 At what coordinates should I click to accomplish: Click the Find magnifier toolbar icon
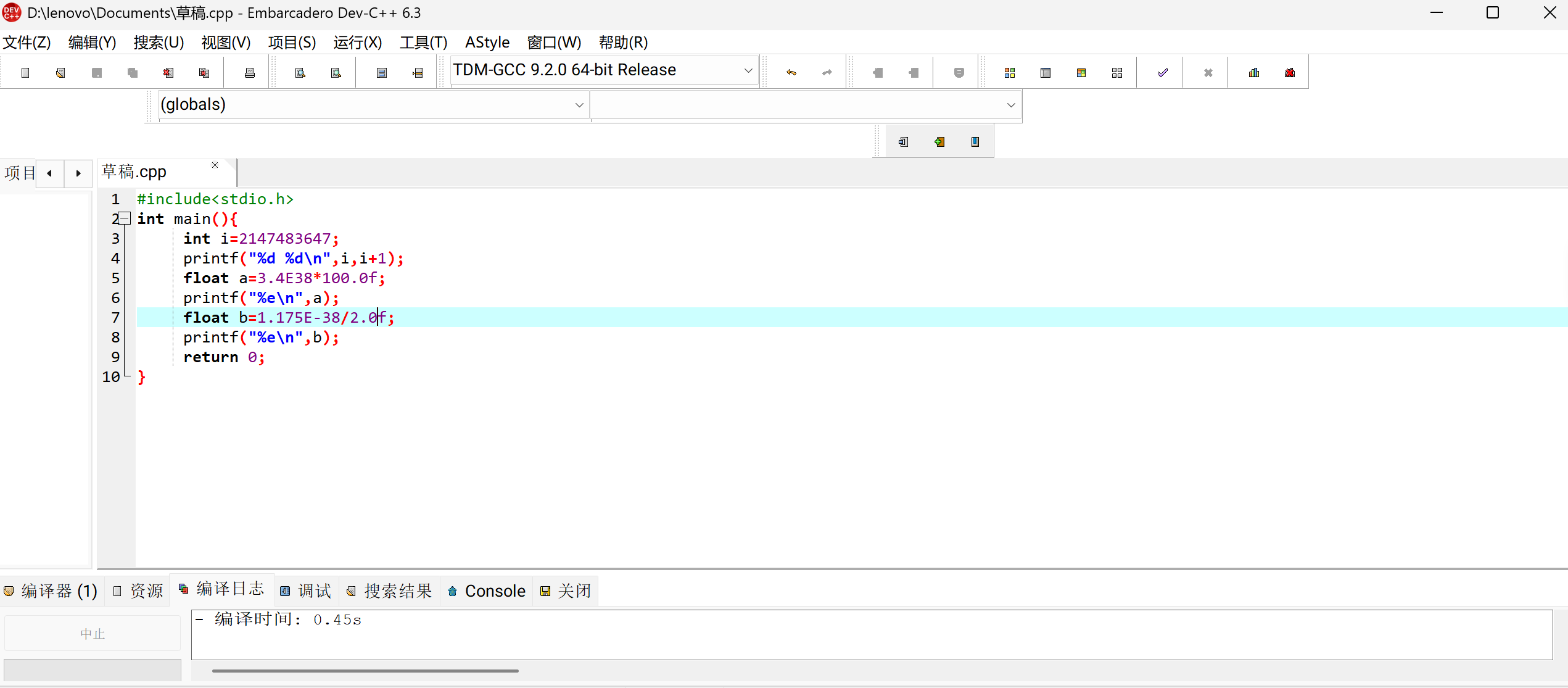tap(300, 73)
